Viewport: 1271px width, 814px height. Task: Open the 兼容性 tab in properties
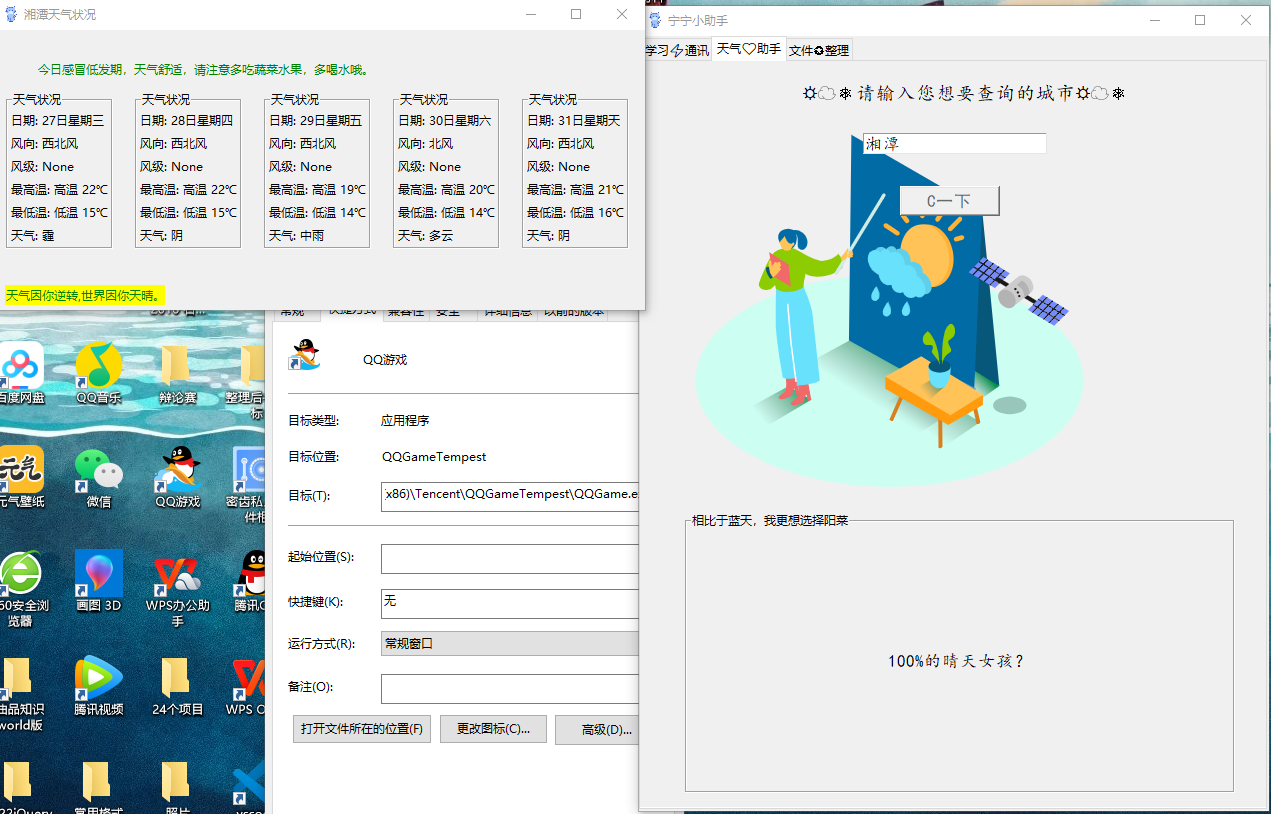[404, 311]
